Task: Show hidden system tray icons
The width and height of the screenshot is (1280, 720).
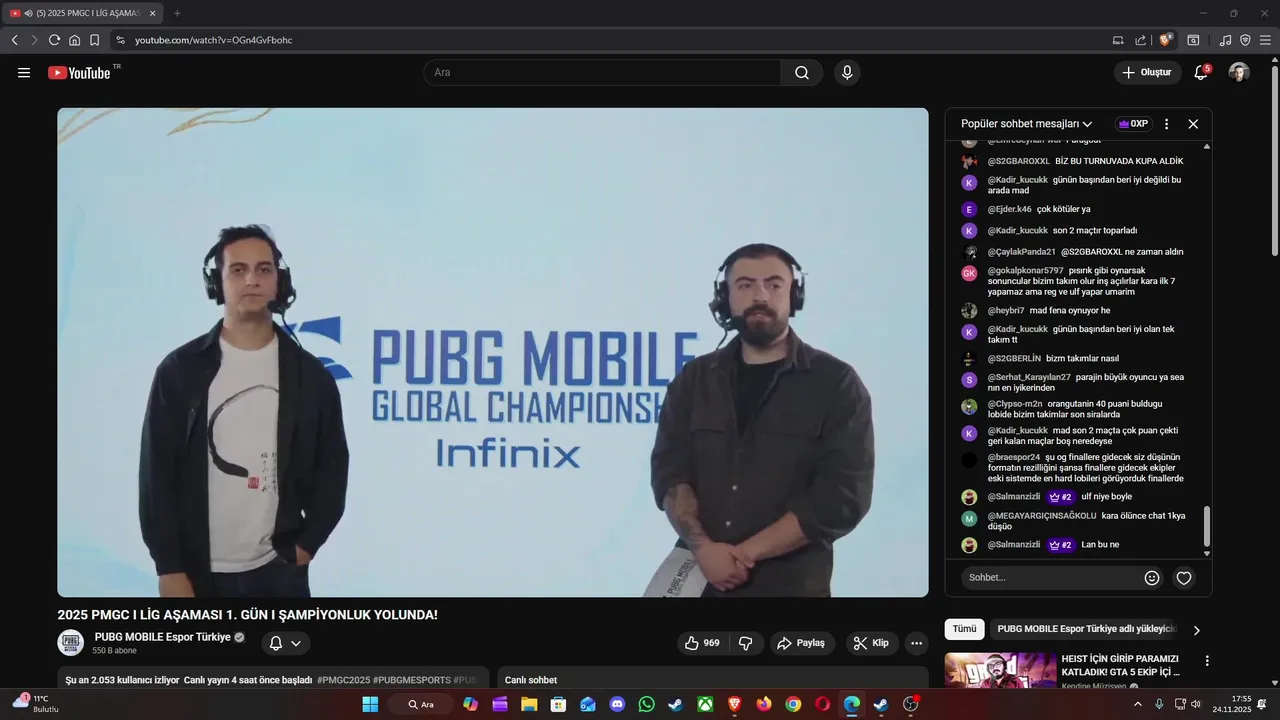Action: coord(1137,704)
